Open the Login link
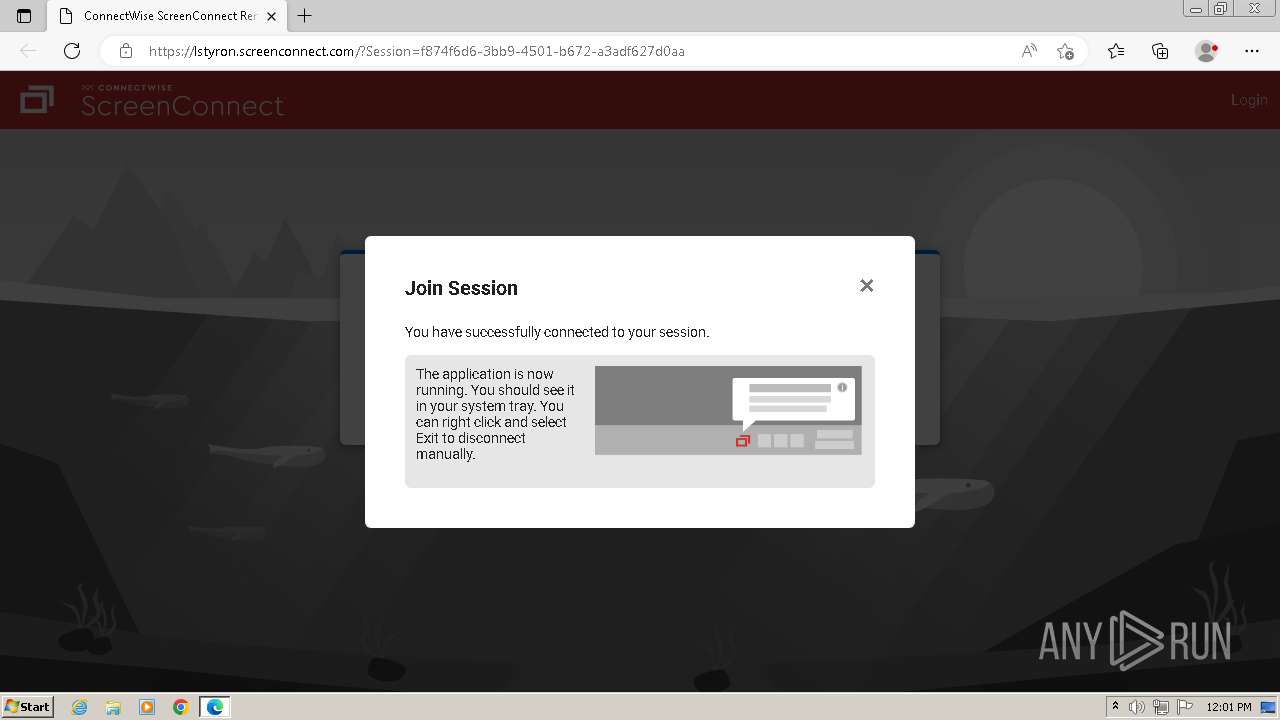The image size is (1280, 720). point(1249,100)
